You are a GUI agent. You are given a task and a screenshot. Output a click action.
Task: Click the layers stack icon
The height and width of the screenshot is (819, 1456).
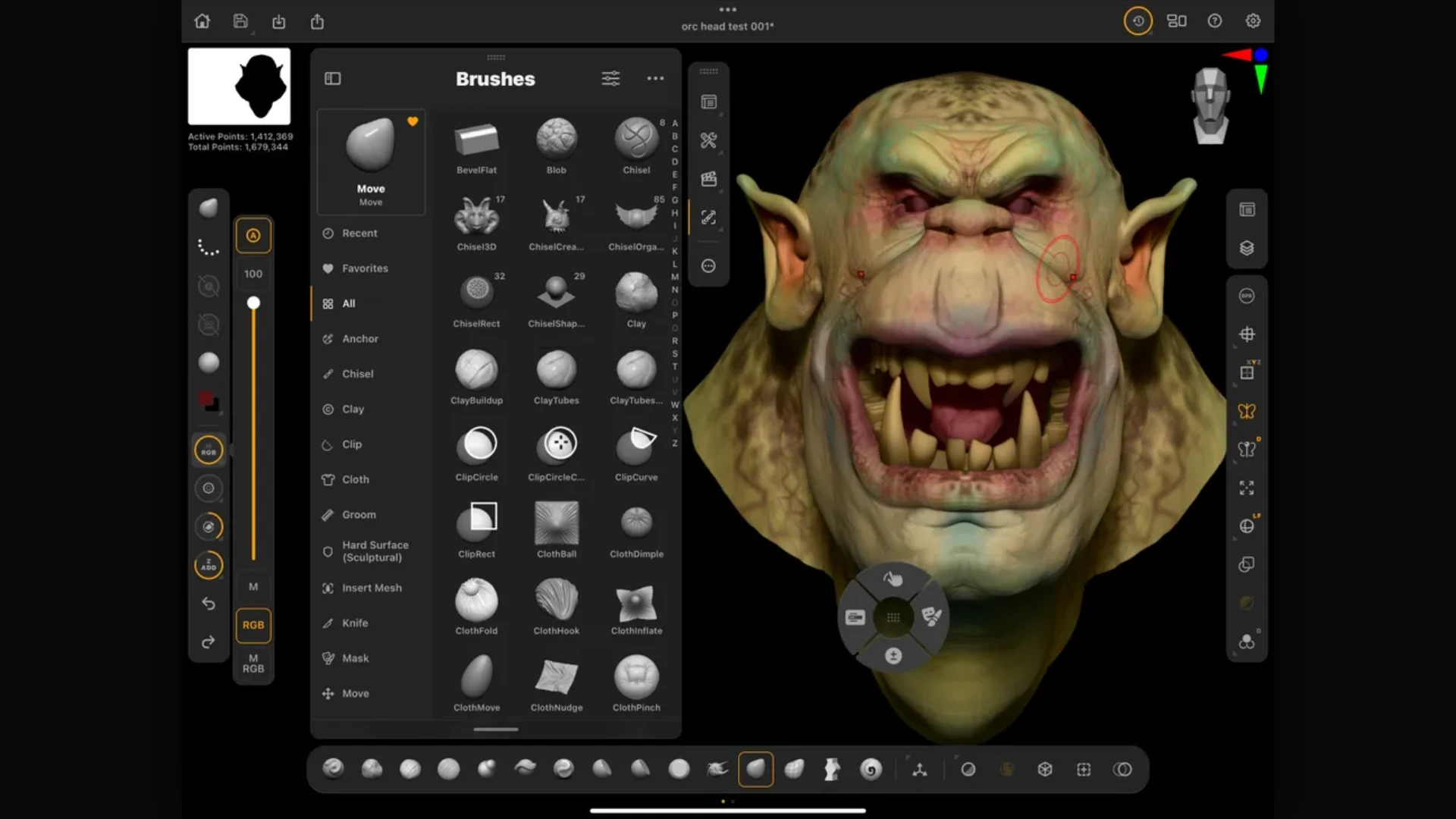(x=1247, y=248)
